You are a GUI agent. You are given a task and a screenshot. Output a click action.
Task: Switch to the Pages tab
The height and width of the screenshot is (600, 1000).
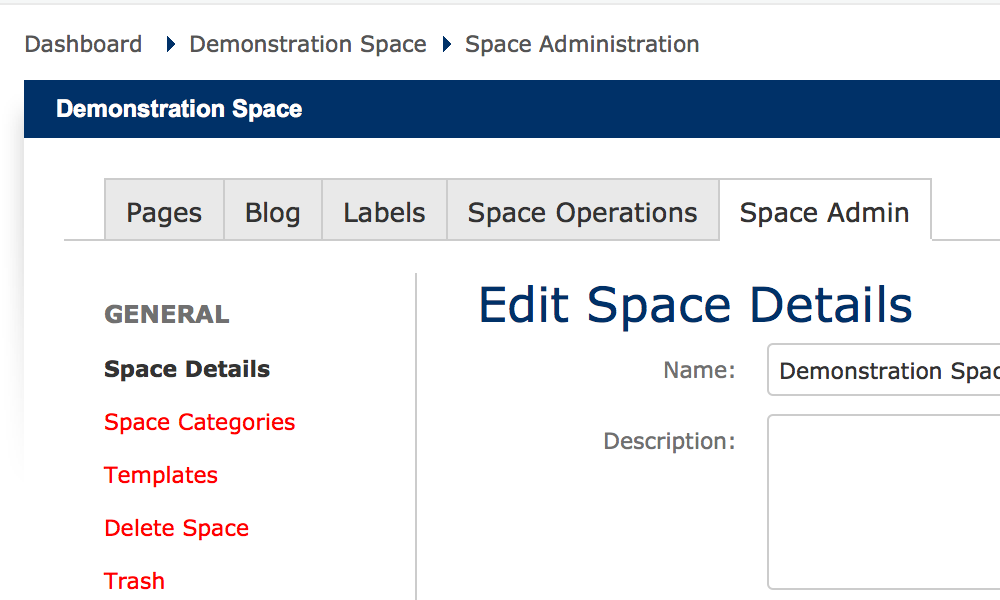point(164,212)
